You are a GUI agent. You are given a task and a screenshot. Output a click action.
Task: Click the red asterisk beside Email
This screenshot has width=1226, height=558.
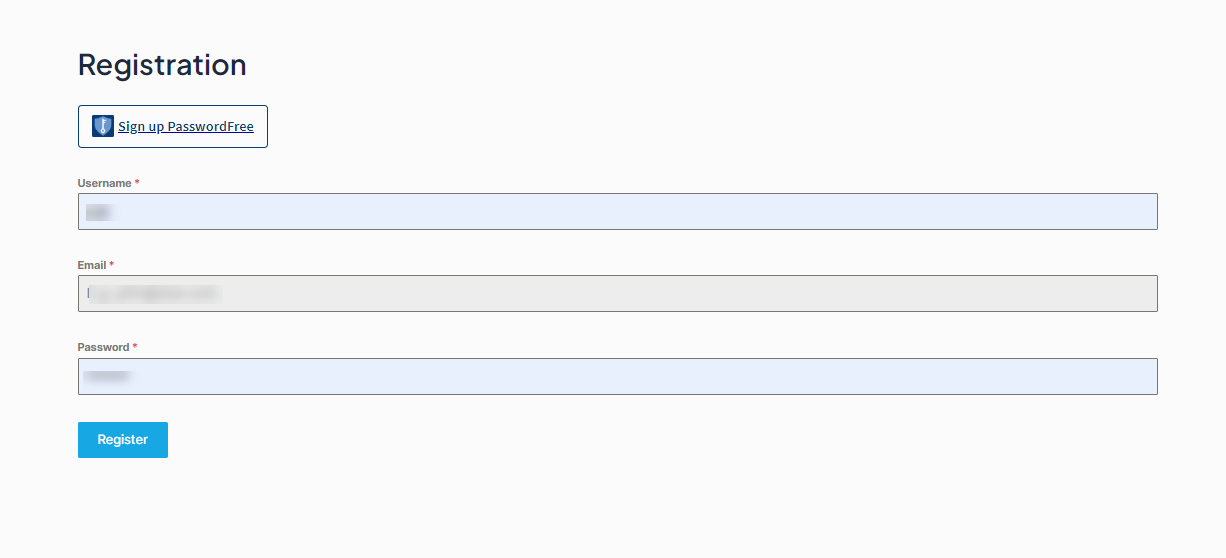112,265
